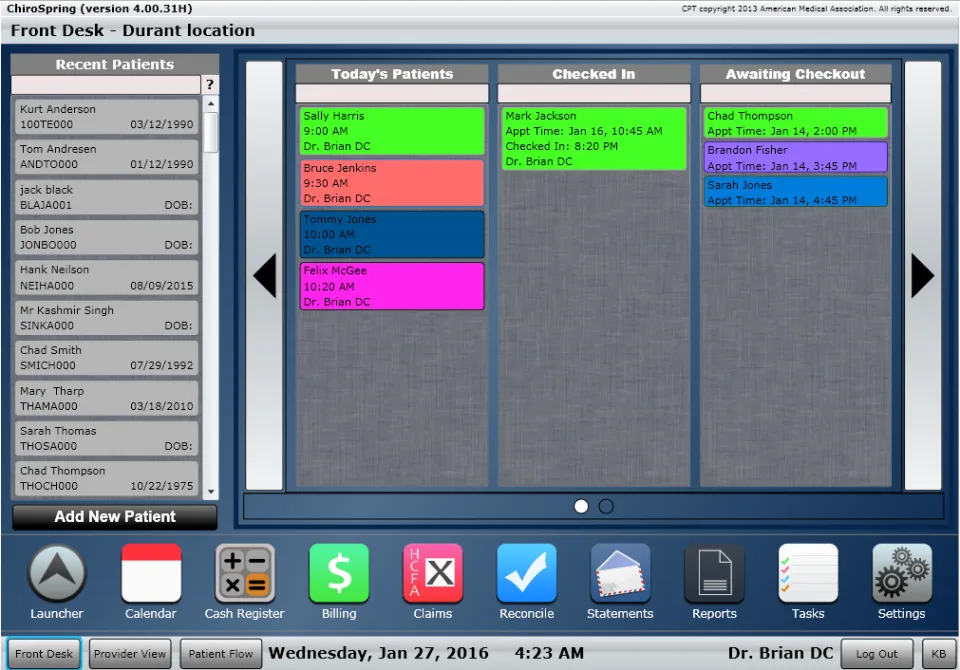
Task: Click the Recent Patients scroll up arrow
Action: tap(211, 104)
